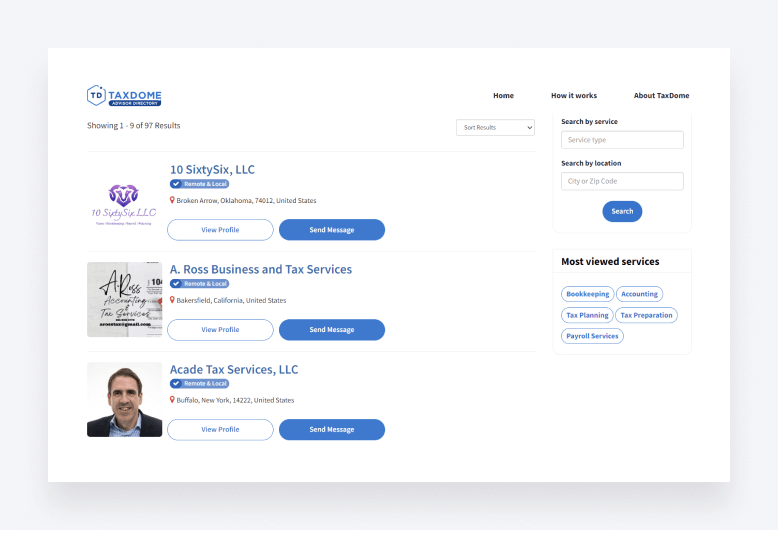Click location pin icon beside Bakersfield, California
The width and height of the screenshot is (778, 536).
click(x=172, y=300)
